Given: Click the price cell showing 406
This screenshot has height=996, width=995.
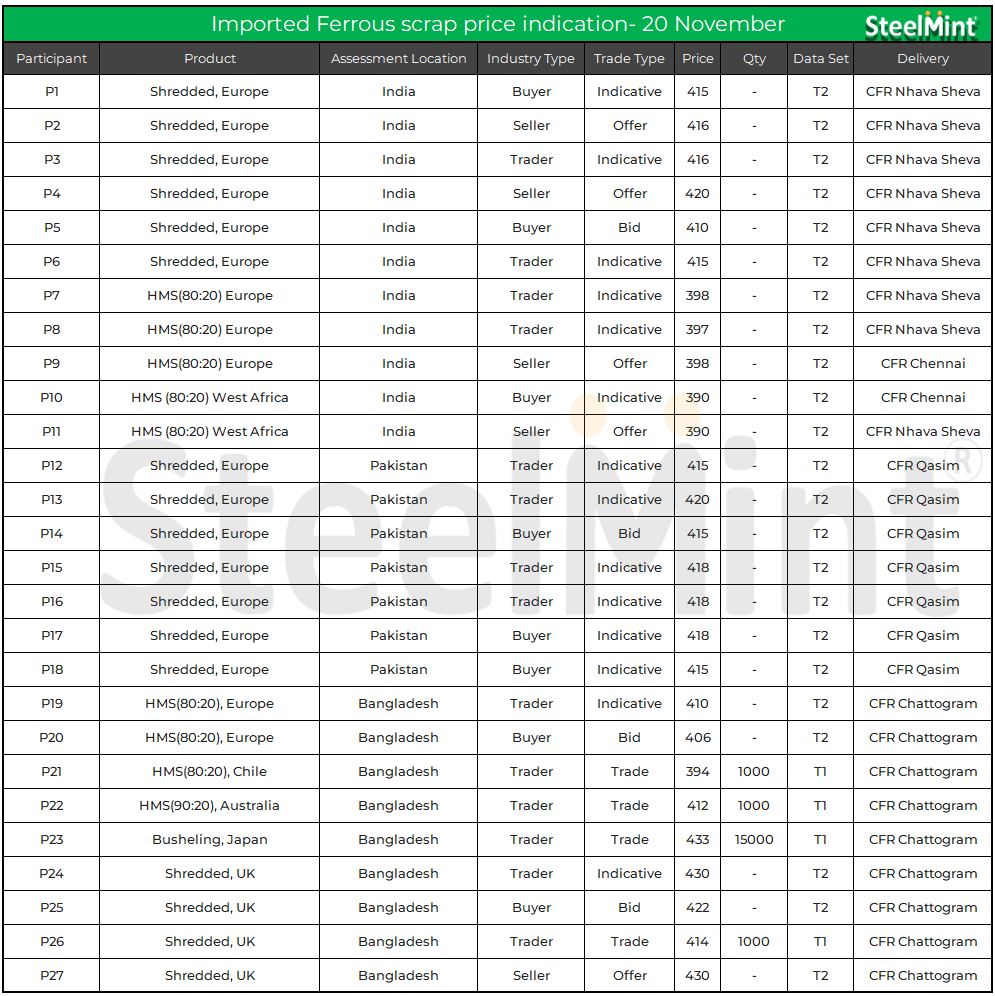Looking at the screenshot, I should pyautogui.click(x=698, y=738).
